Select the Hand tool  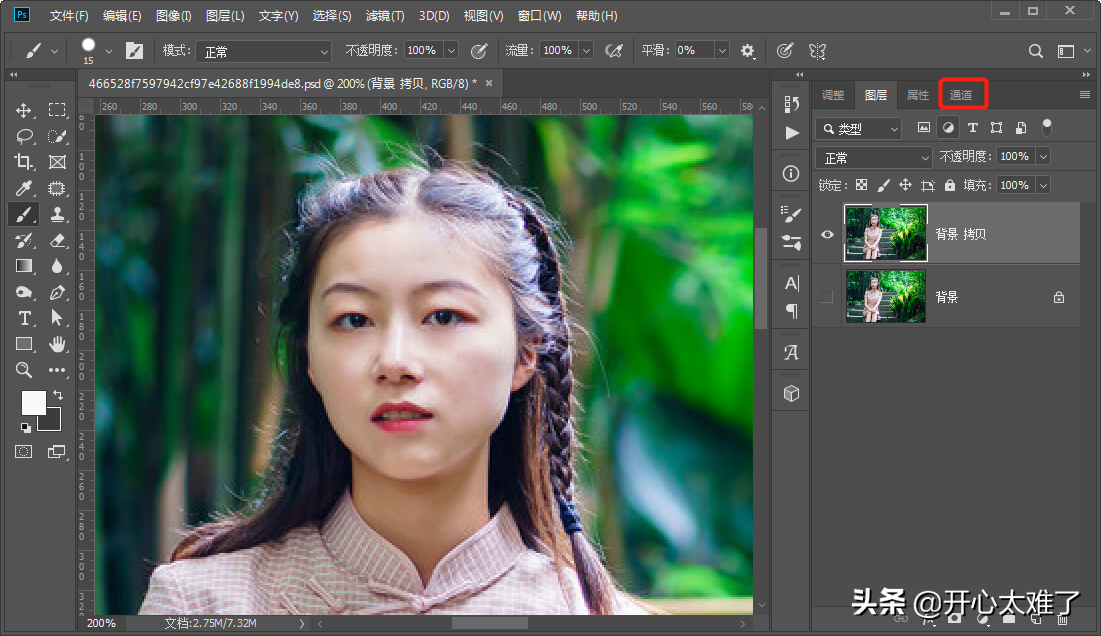57,344
